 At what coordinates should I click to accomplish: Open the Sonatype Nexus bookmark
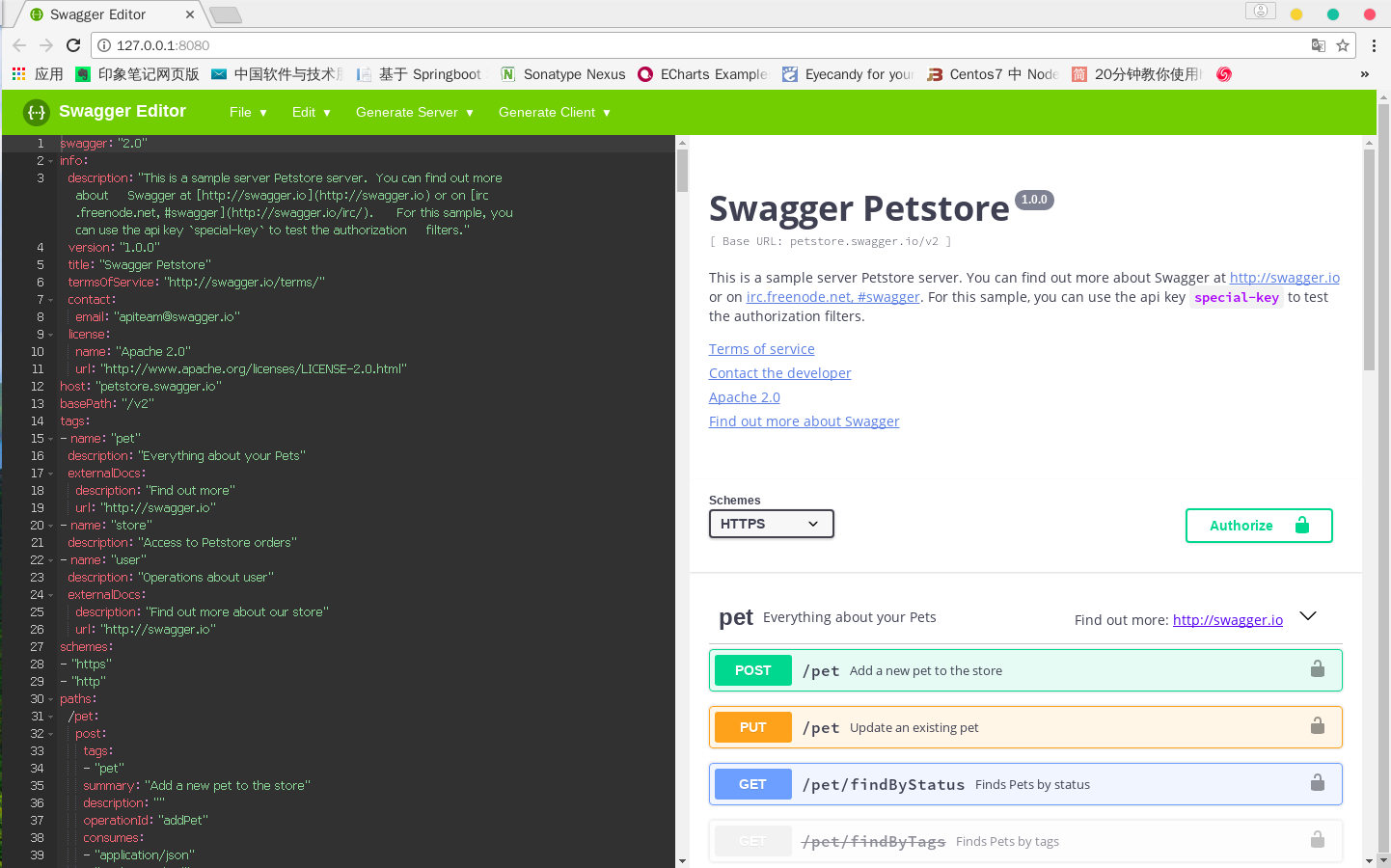(x=563, y=74)
